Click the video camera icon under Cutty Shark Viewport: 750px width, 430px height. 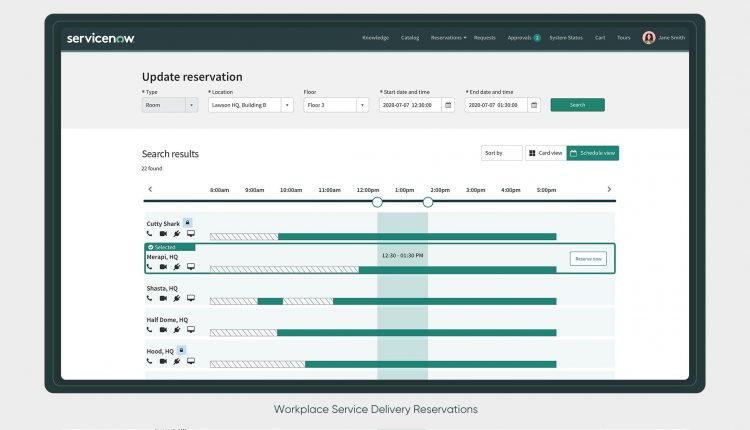pos(163,234)
